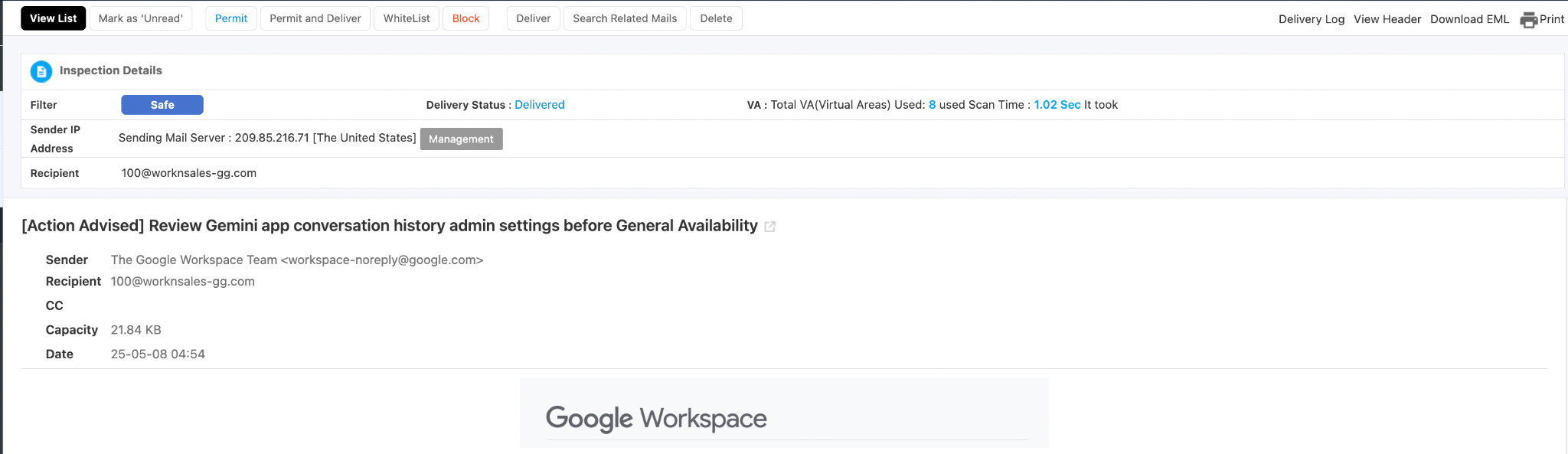Select Permit and Deliver
Viewport: 1568px width, 454px height.
[315, 18]
